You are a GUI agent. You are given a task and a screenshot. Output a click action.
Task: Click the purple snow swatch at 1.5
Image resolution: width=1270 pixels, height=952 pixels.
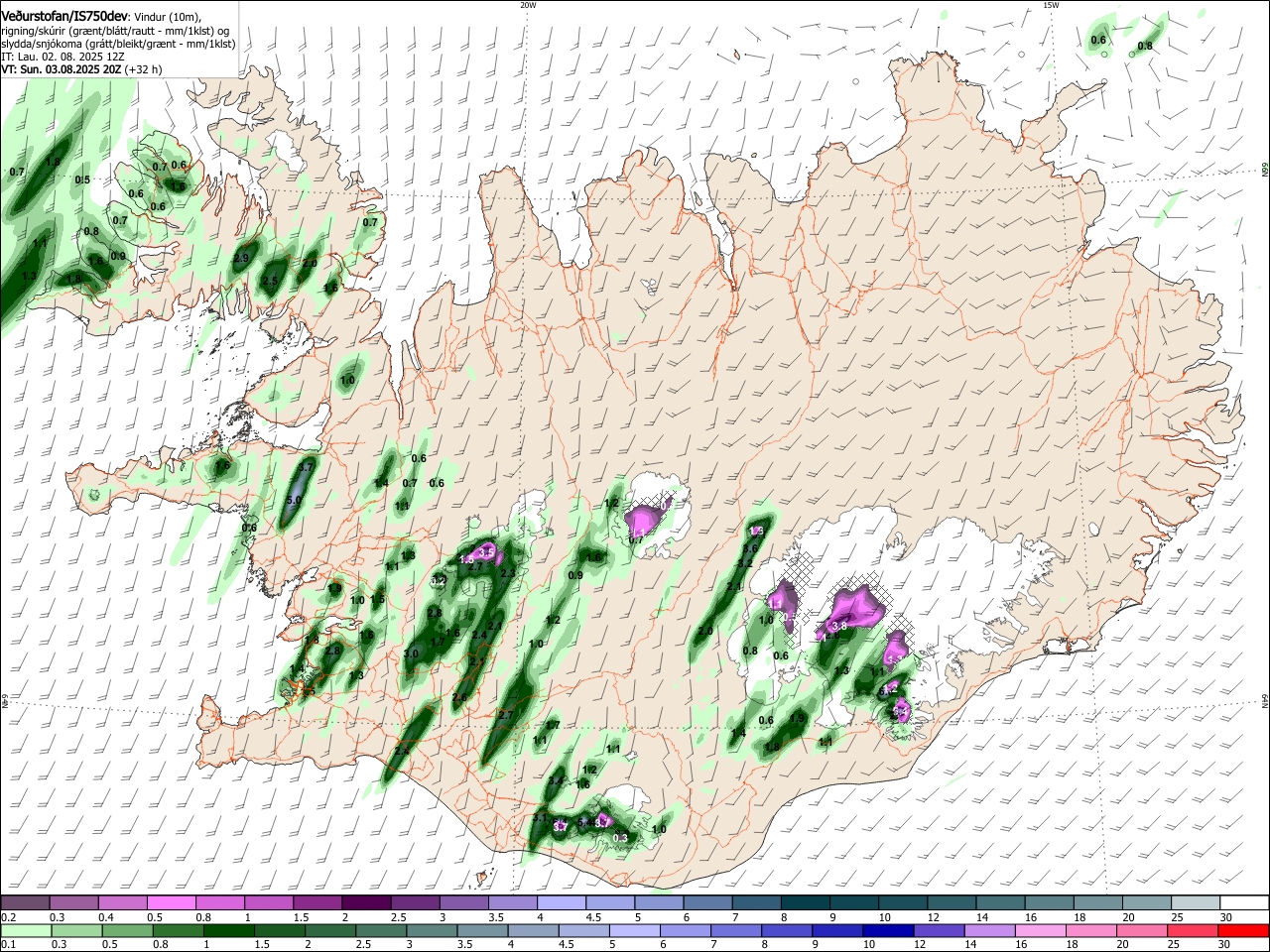(x=317, y=902)
